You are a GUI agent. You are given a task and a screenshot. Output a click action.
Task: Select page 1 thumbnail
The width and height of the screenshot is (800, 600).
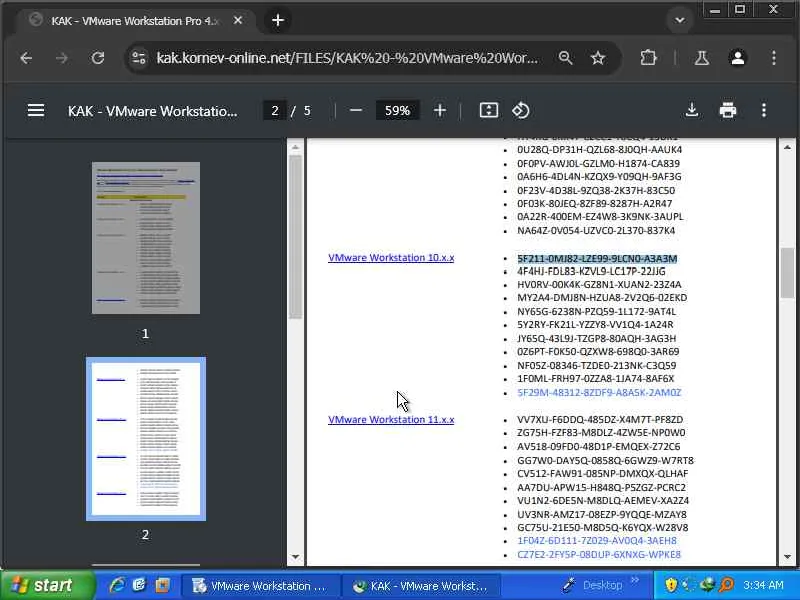tap(146, 238)
